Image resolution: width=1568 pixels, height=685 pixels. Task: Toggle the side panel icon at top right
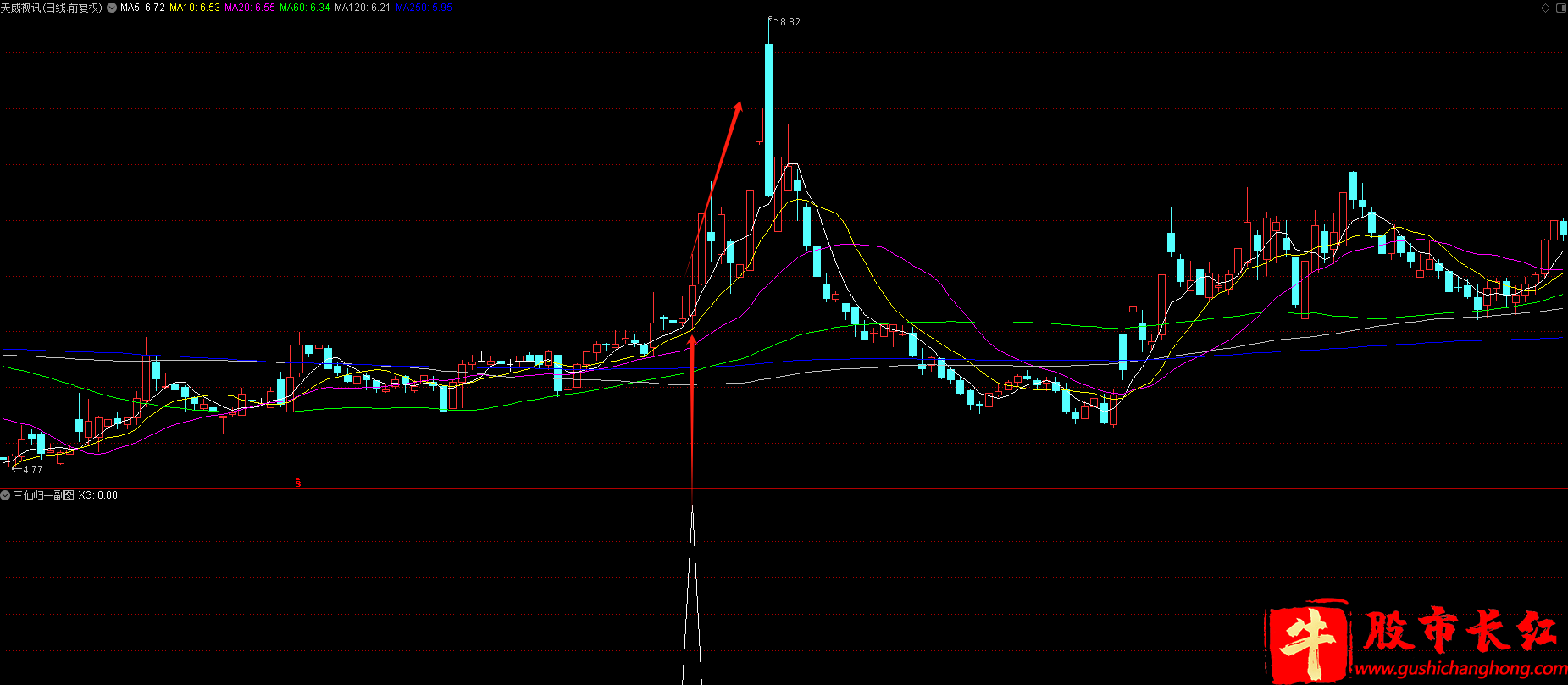[1561, 8]
